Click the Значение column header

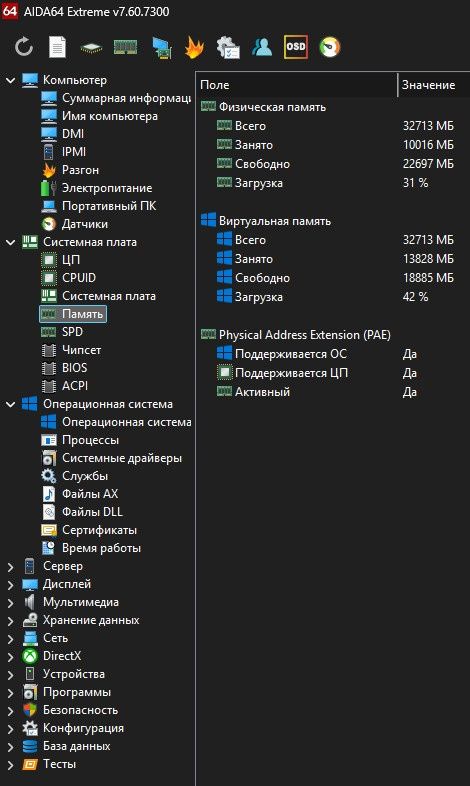[x=434, y=85]
